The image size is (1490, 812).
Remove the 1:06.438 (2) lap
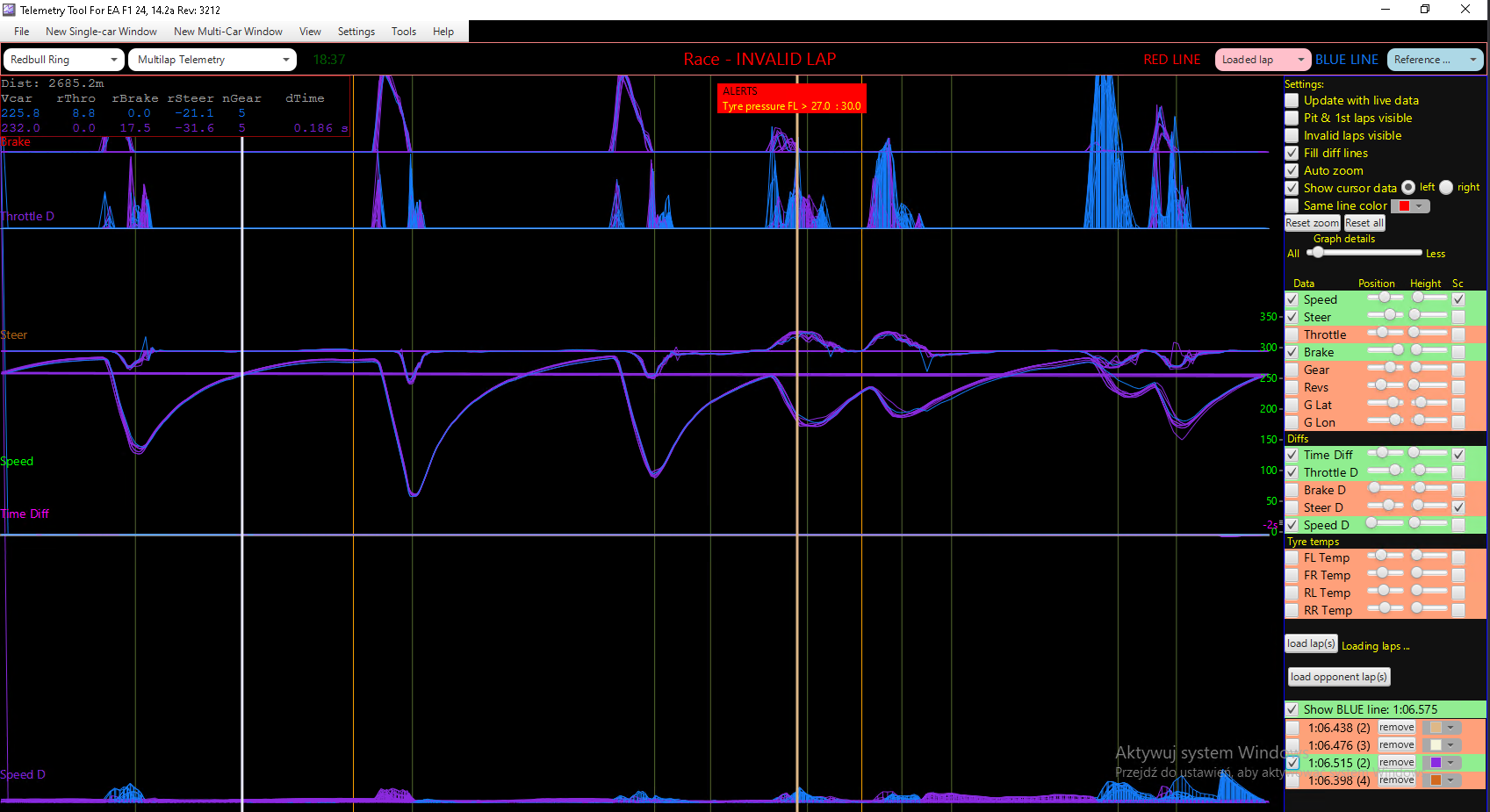click(x=1396, y=728)
